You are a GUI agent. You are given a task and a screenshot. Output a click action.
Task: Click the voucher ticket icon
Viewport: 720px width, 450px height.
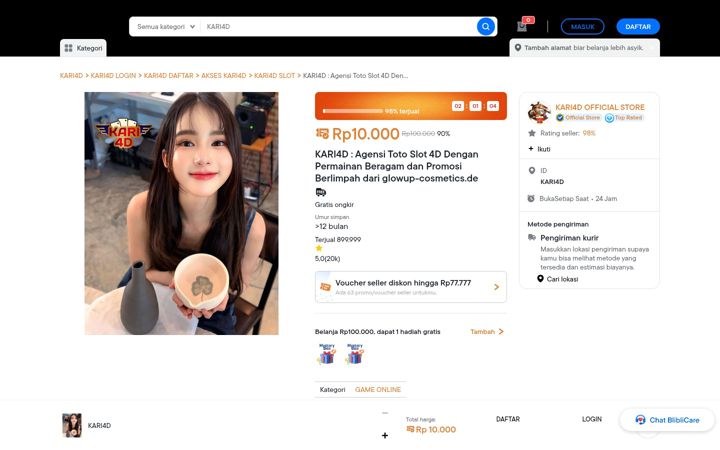(x=325, y=287)
